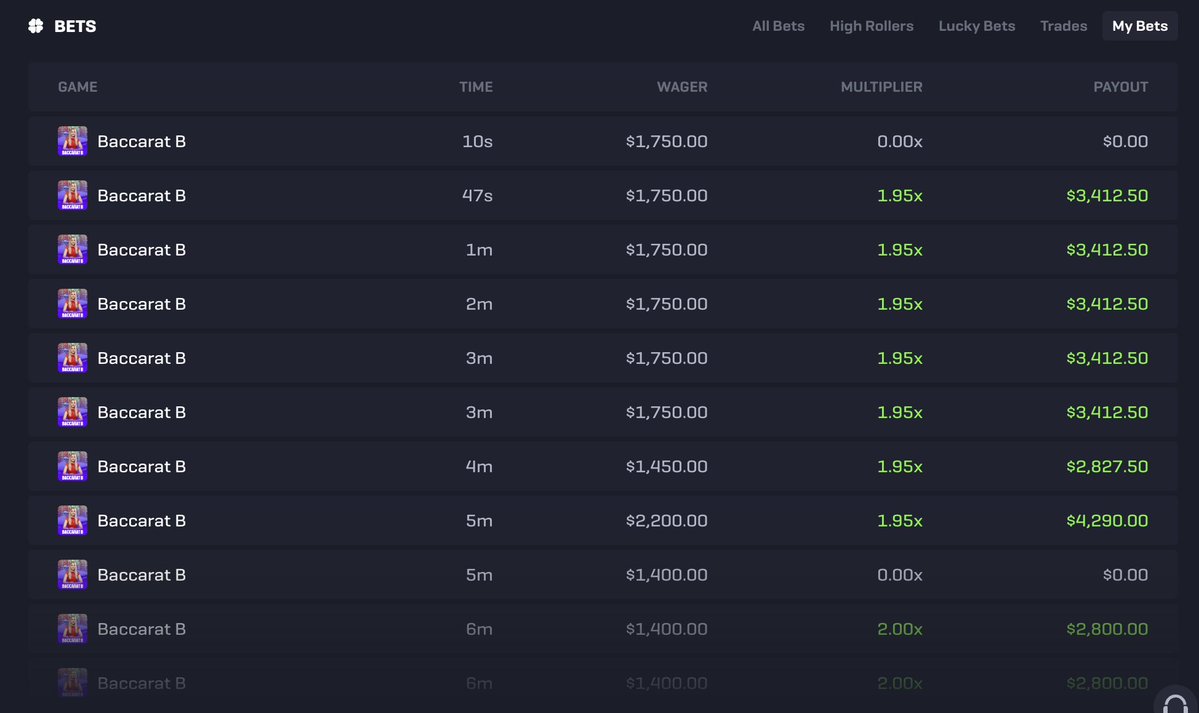The height and width of the screenshot is (713, 1199).
Task: Click 0.00x multiplier in 5m row
Action: [899, 575]
